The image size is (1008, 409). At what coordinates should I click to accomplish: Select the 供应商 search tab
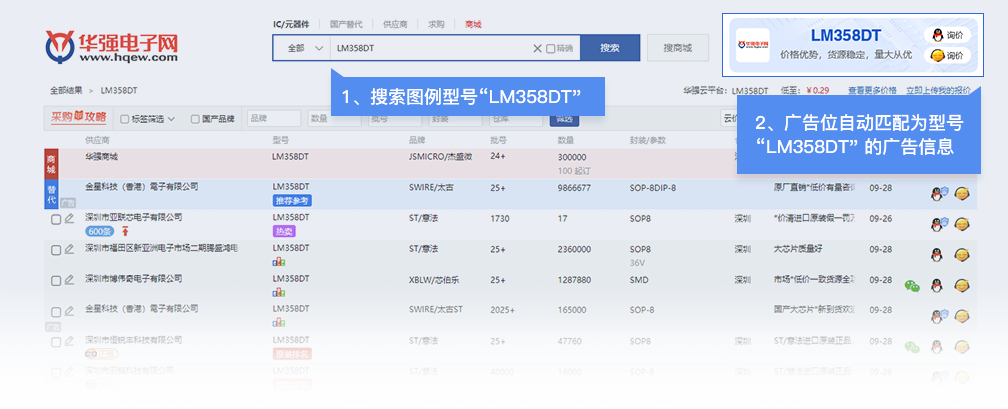[395, 23]
